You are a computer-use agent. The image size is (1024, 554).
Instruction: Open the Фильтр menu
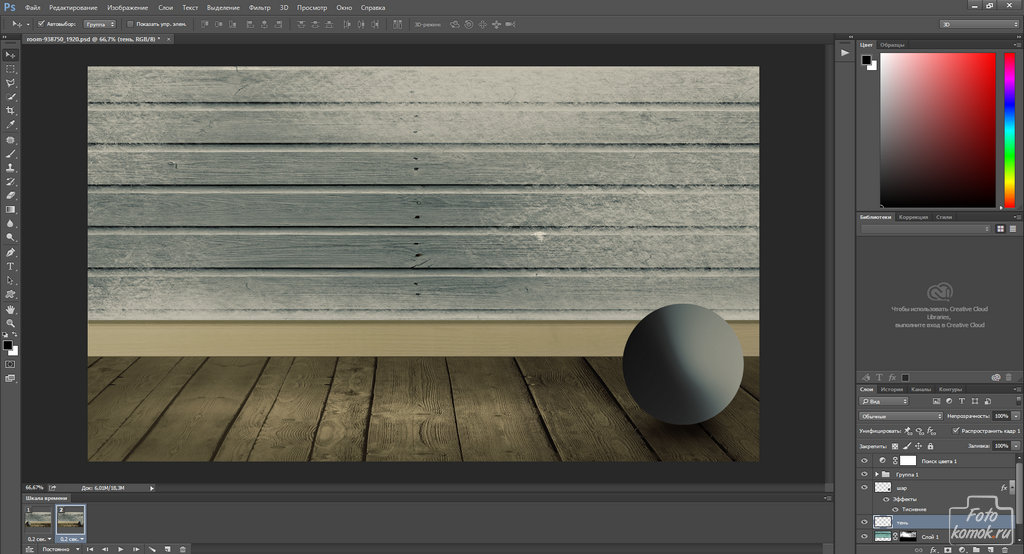point(259,7)
